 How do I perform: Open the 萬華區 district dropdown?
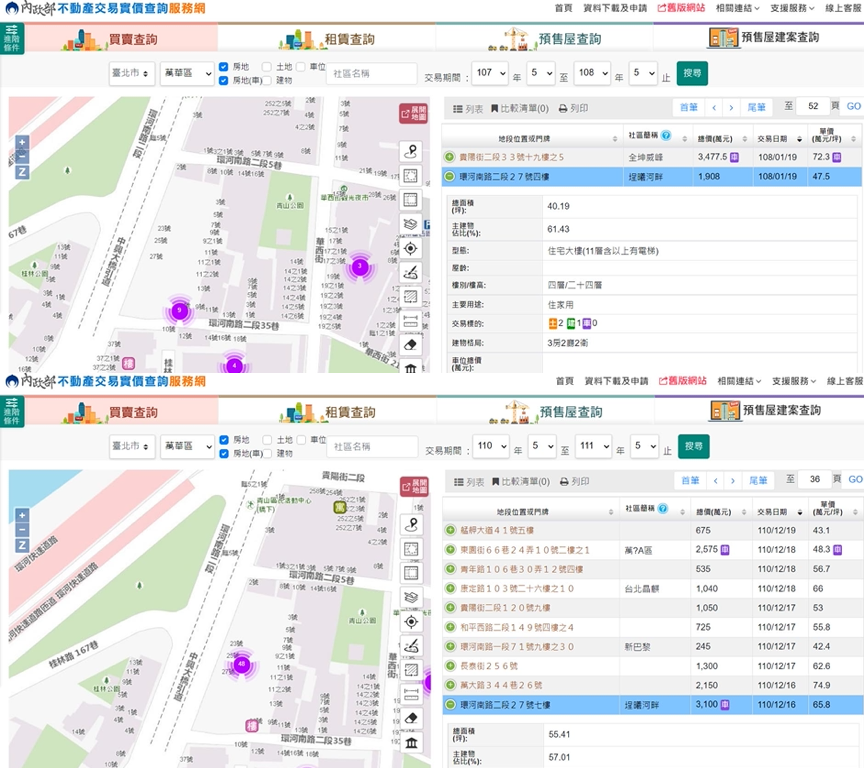tap(188, 73)
